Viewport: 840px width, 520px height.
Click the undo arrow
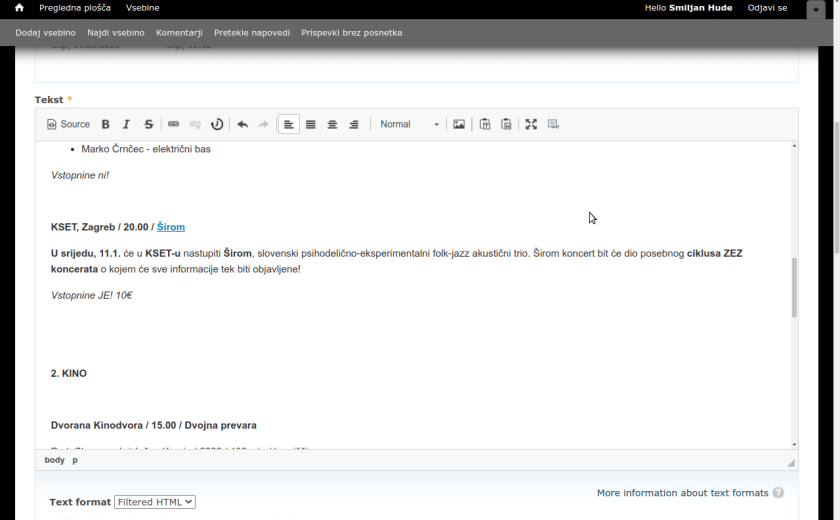pos(242,125)
